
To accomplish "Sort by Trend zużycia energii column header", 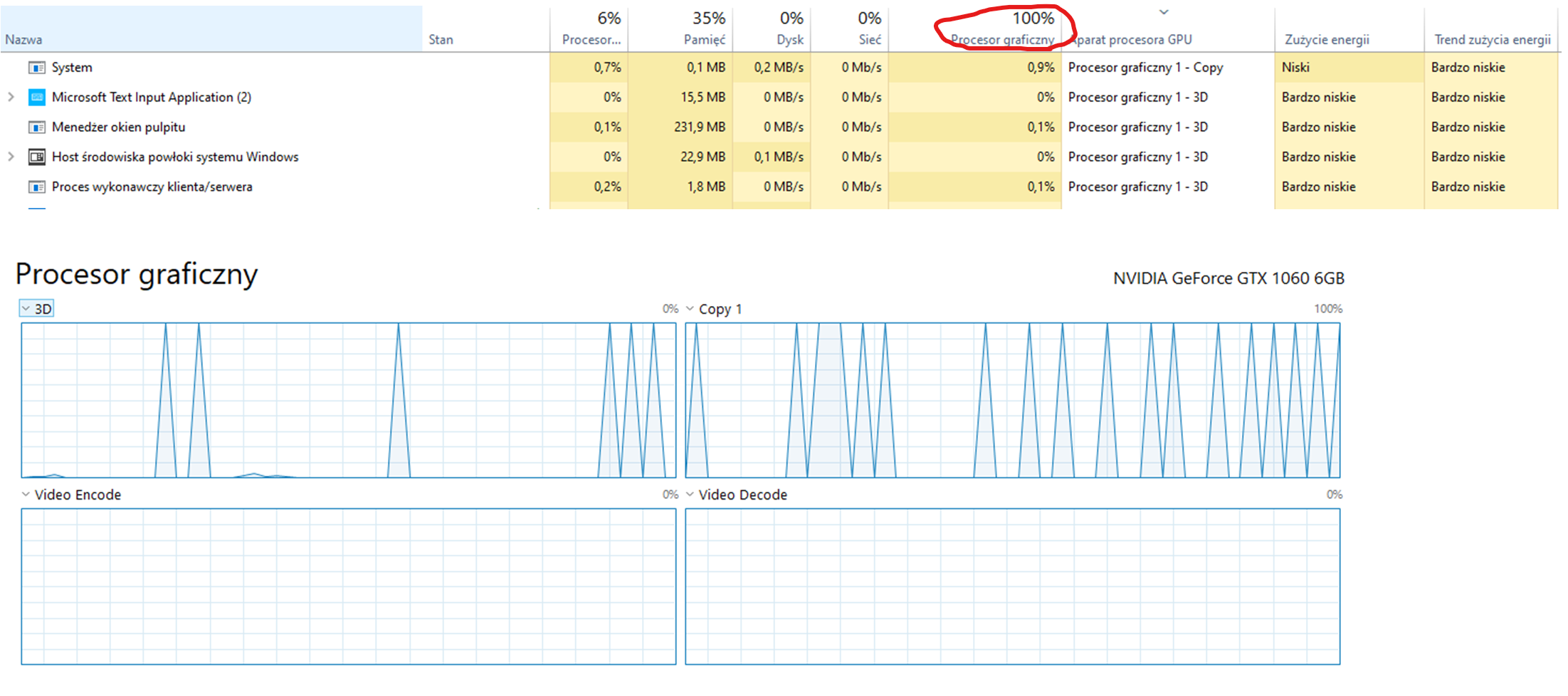I will tap(1493, 28).
